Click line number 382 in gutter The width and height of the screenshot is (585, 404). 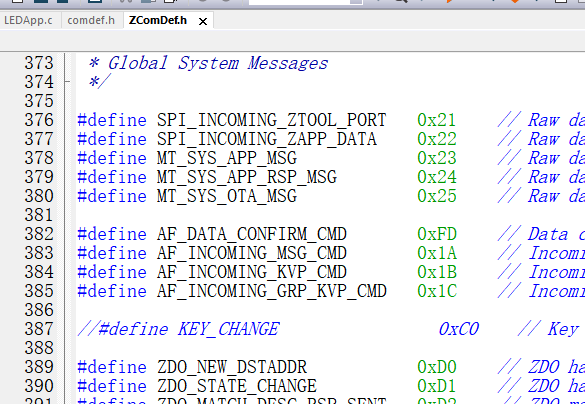(39, 234)
